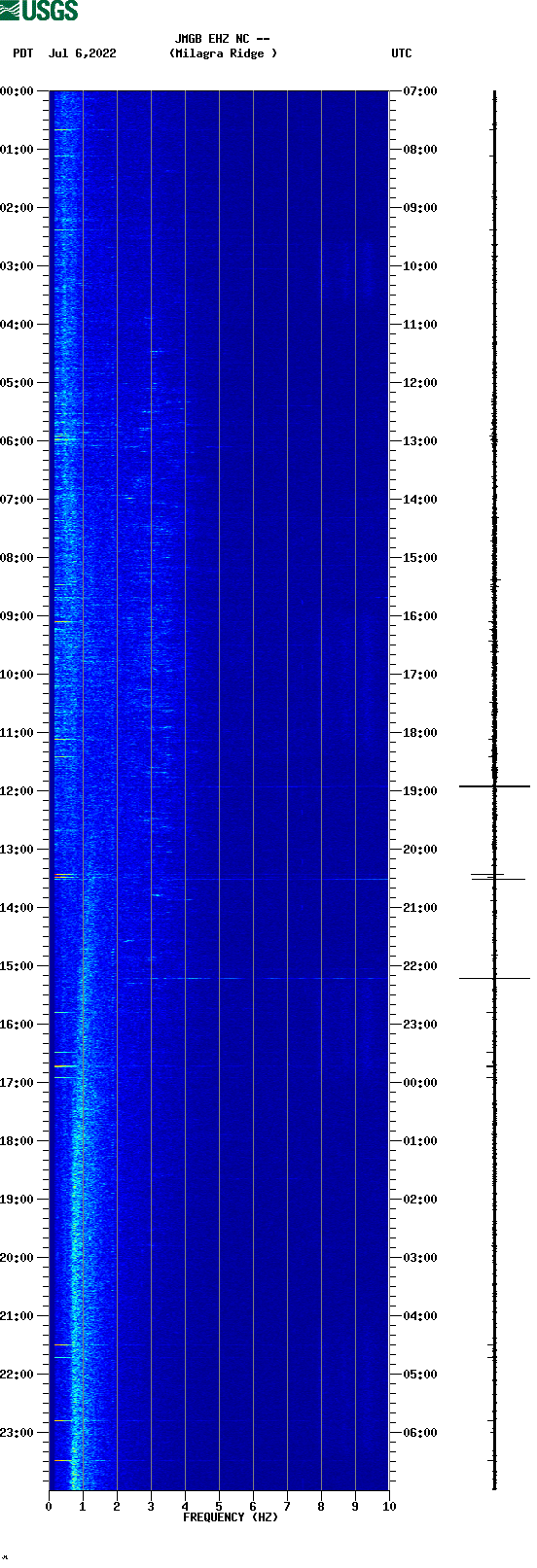Screen dimensions: 537x1568
Task: Select the 10:00 label on the UTC axis
Action: [420, 266]
